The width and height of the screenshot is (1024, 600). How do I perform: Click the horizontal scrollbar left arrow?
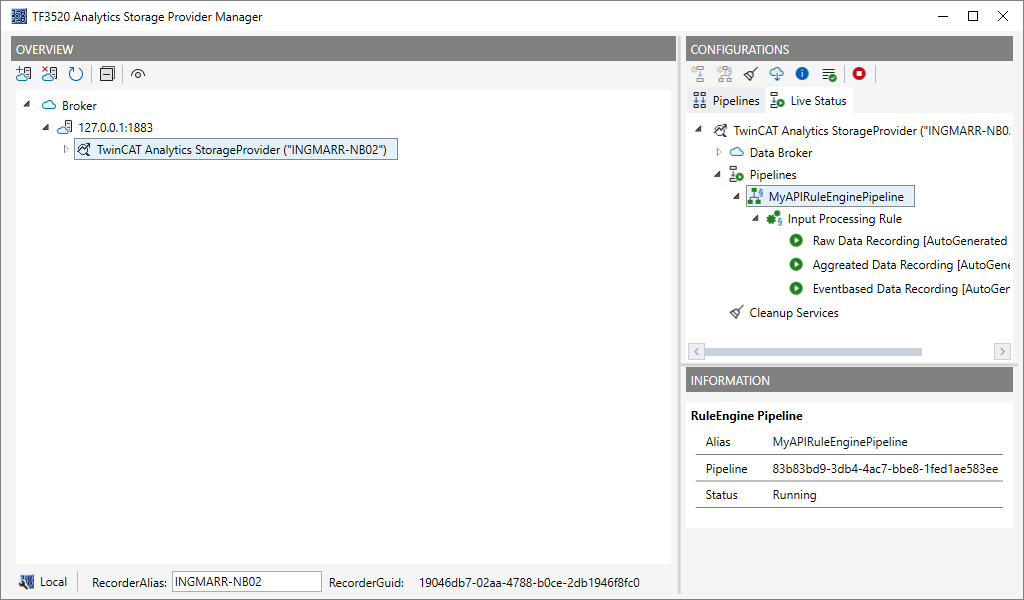click(x=696, y=351)
